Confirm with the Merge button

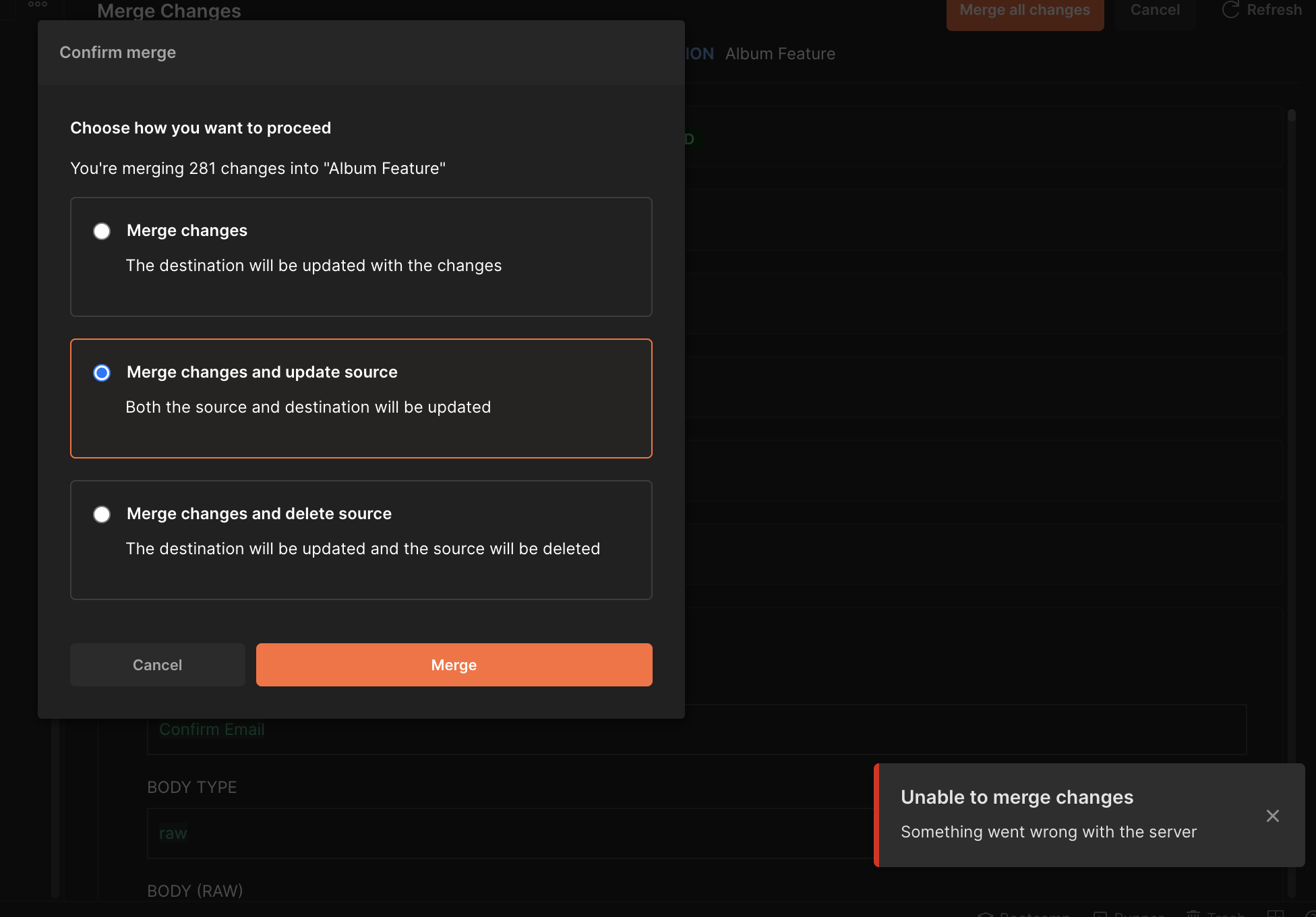tap(454, 664)
